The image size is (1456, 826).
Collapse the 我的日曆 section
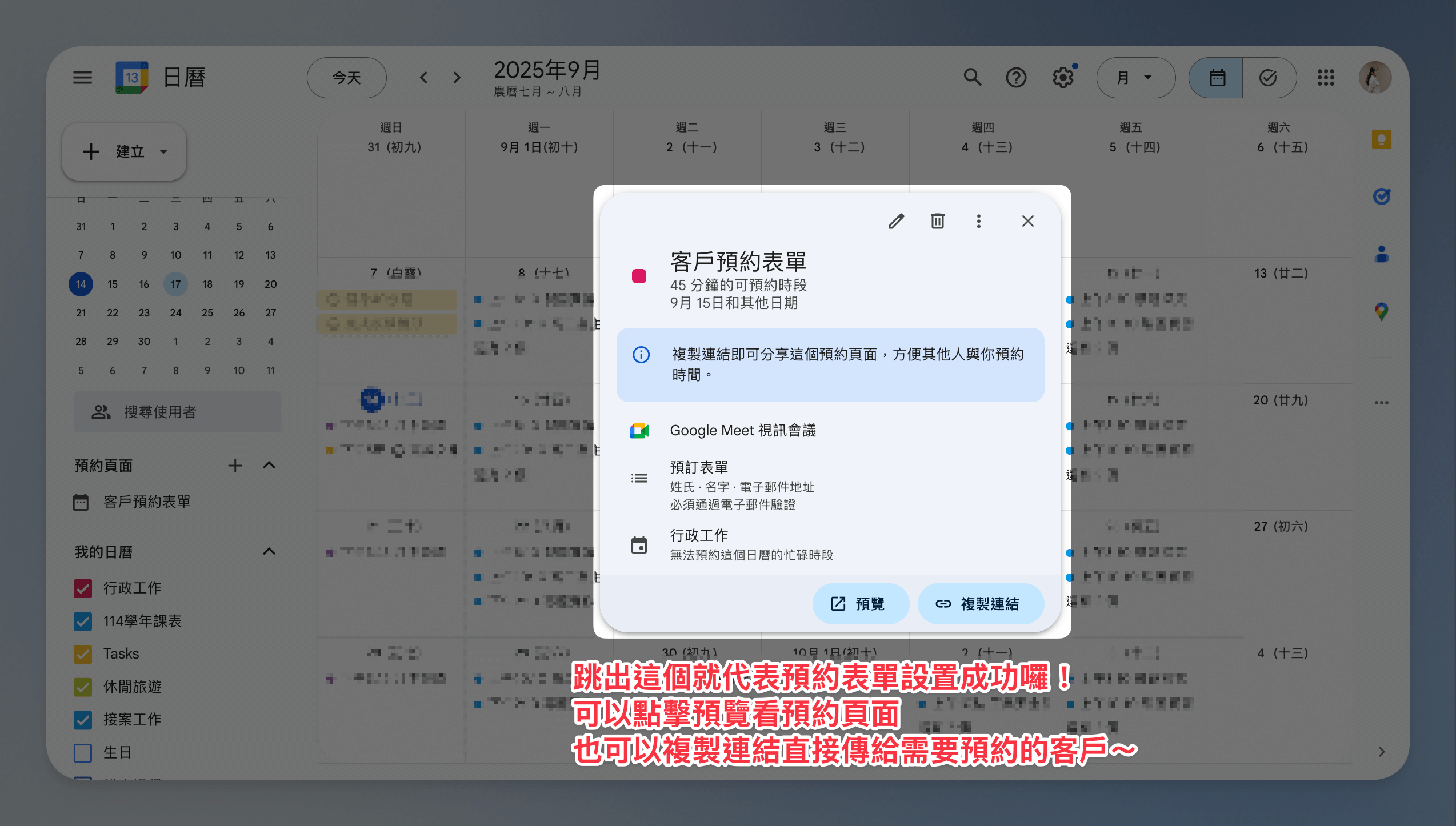click(269, 552)
